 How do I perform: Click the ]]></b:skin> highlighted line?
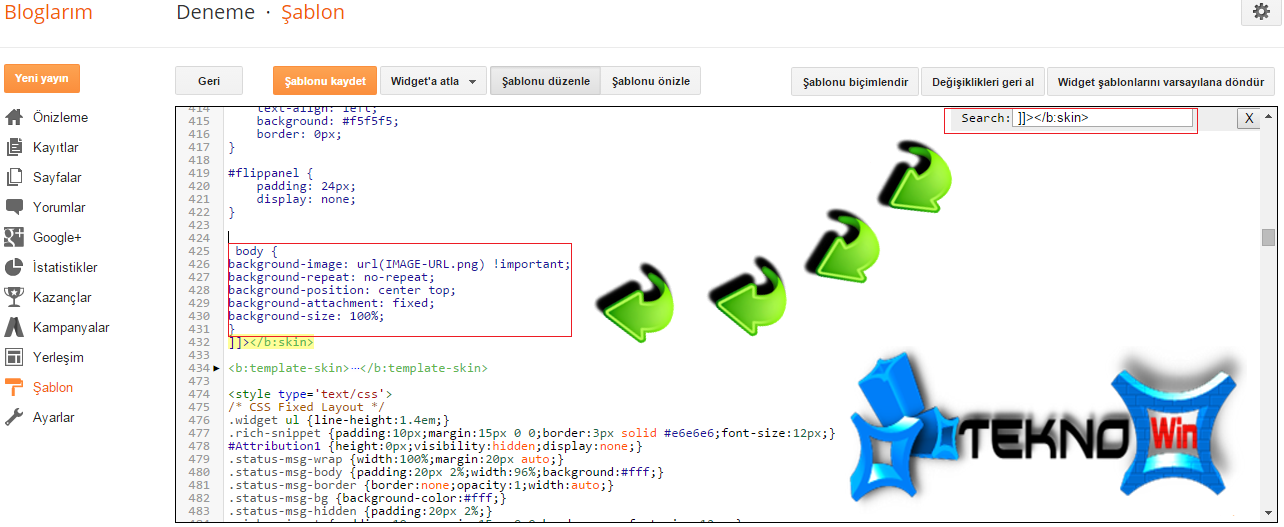coord(271,342)
